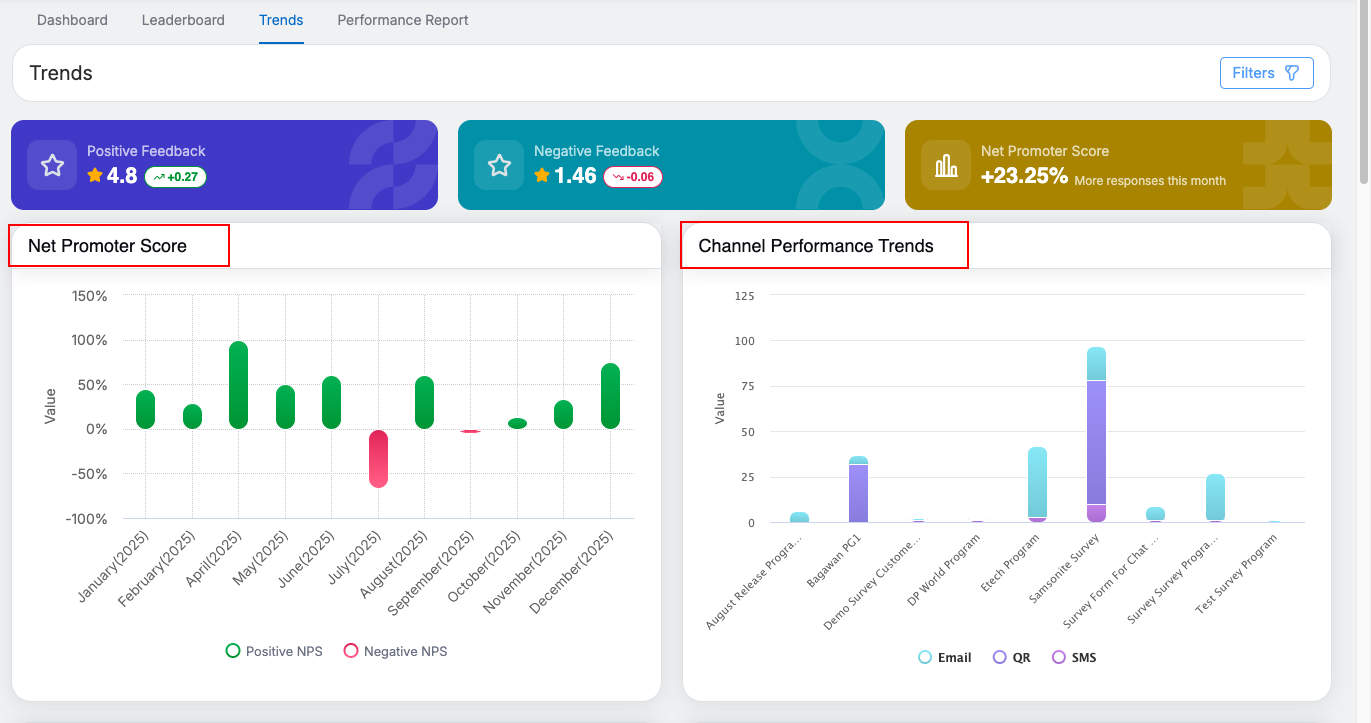Screen dimensions: 1371x723
Task: Open the Performance Report tab
Action: click(403, 20)
